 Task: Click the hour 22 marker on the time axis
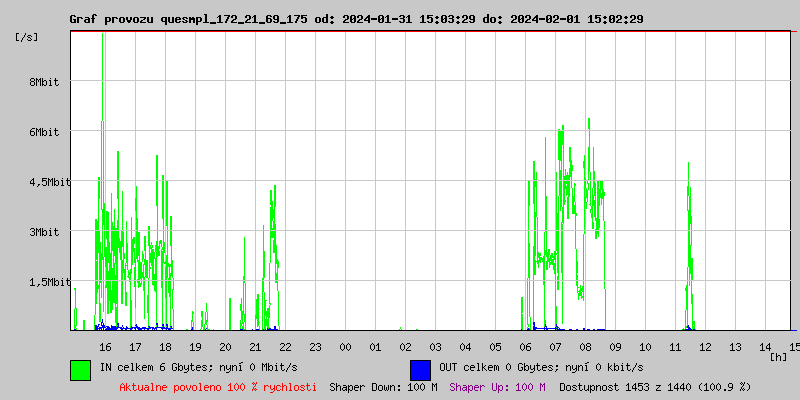(x=285, y=346)
